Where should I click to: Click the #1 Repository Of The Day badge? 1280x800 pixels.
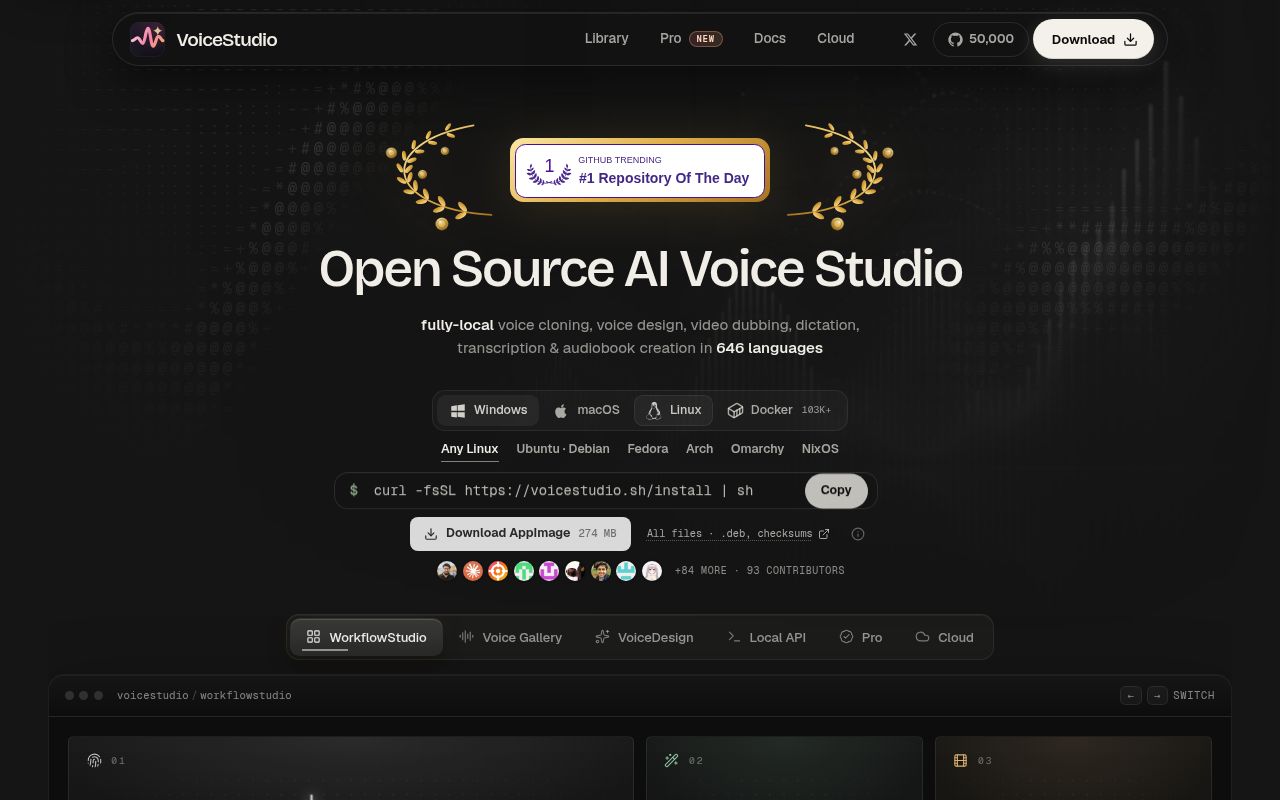[x=640, y=170]
